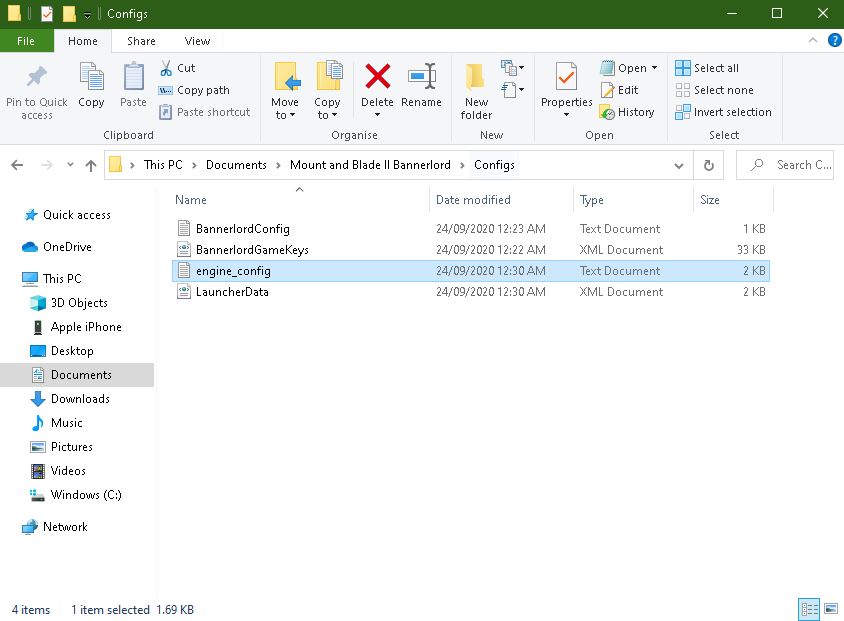Expand address bar history dropdown
Viewport: 844px width, 621px height.
(679, 166)
